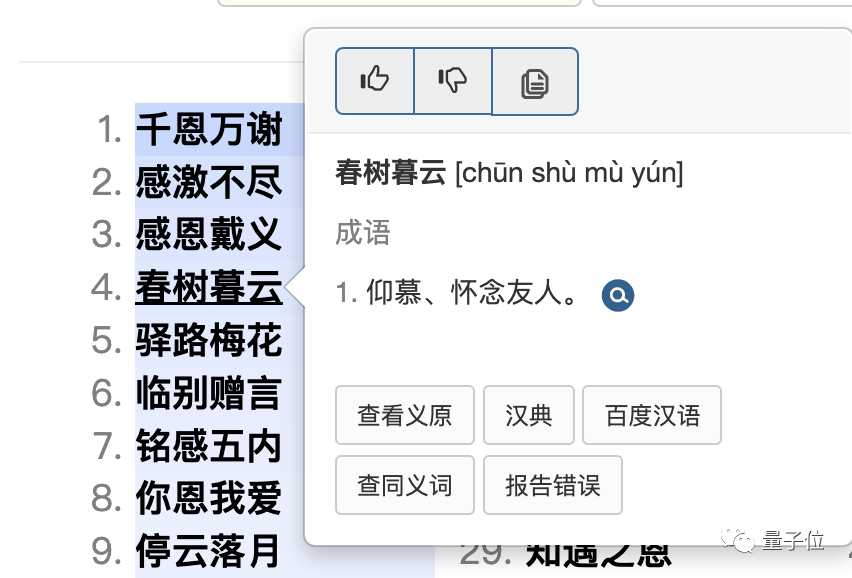Click the copy definition icon
The width and height of the screenshot is (852, 578).
click(x=535, y=81)
